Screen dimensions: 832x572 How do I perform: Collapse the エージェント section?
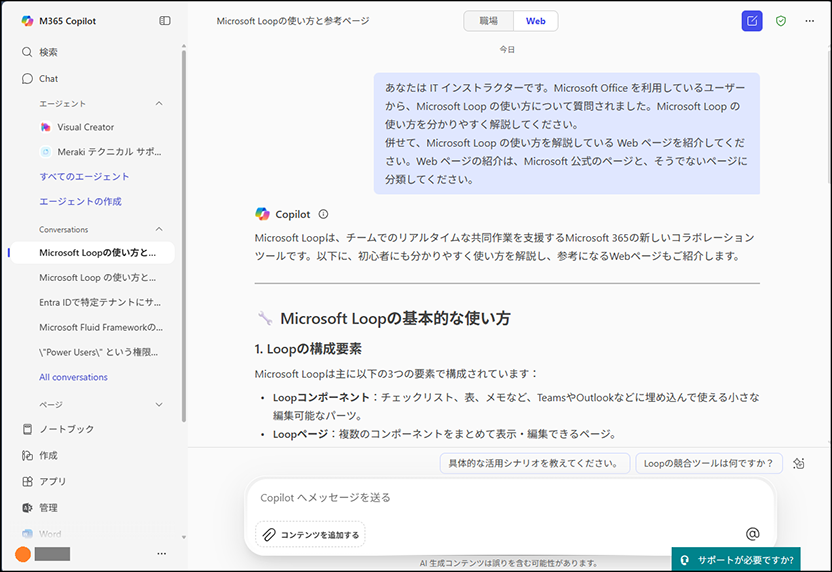159,103
